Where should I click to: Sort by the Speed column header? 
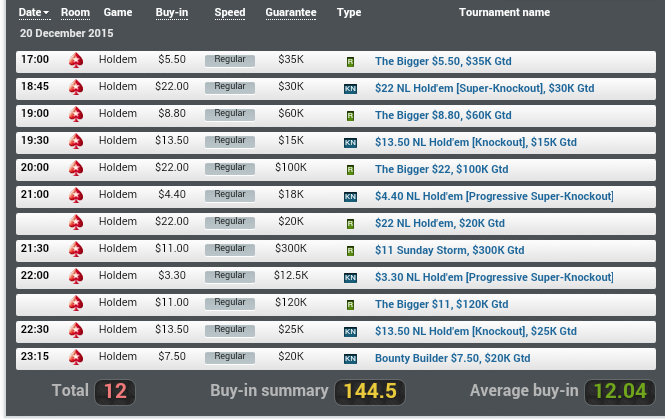click(230, 12)
